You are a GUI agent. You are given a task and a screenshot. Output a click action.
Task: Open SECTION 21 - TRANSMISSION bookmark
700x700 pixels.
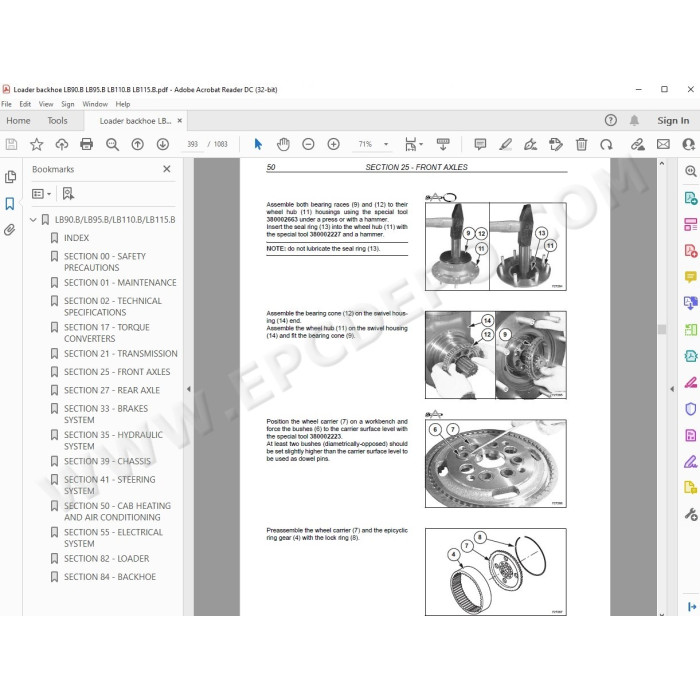121,354
